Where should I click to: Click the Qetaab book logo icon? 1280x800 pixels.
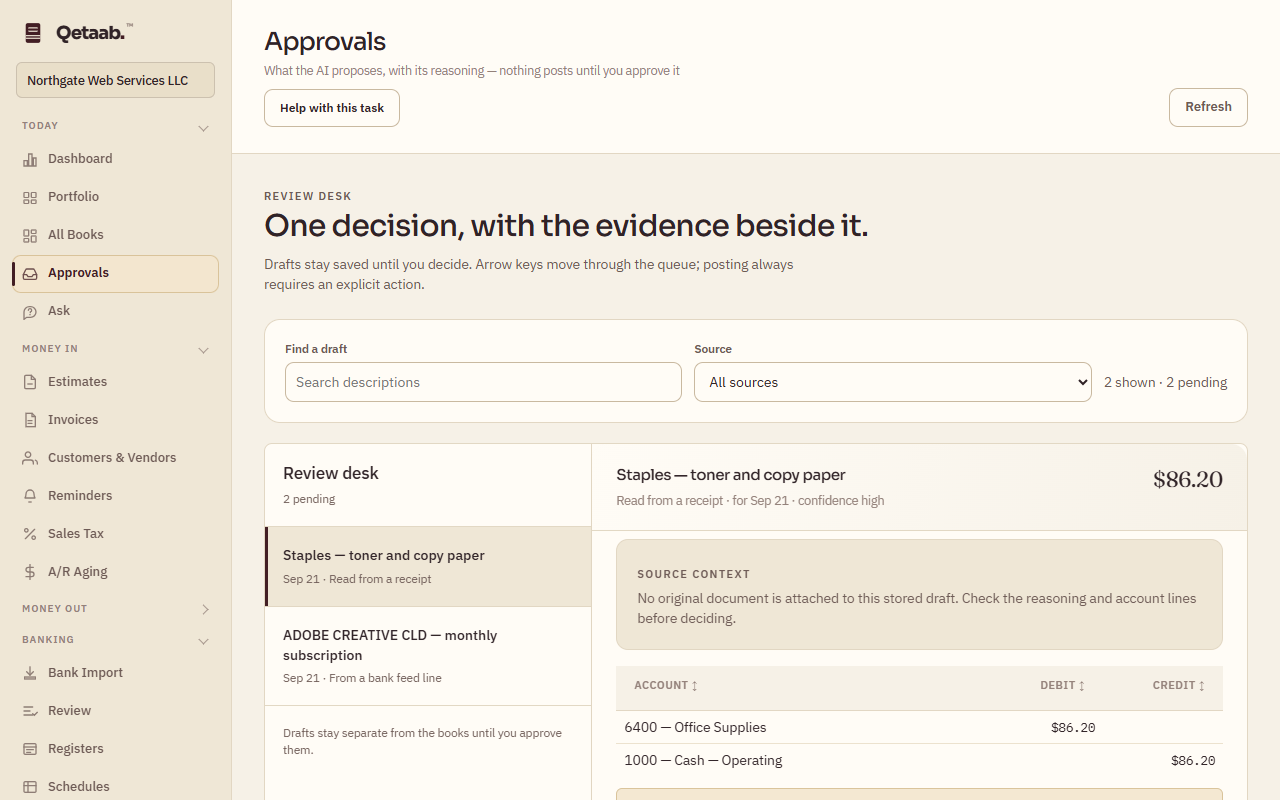click(x=34, y=33)
